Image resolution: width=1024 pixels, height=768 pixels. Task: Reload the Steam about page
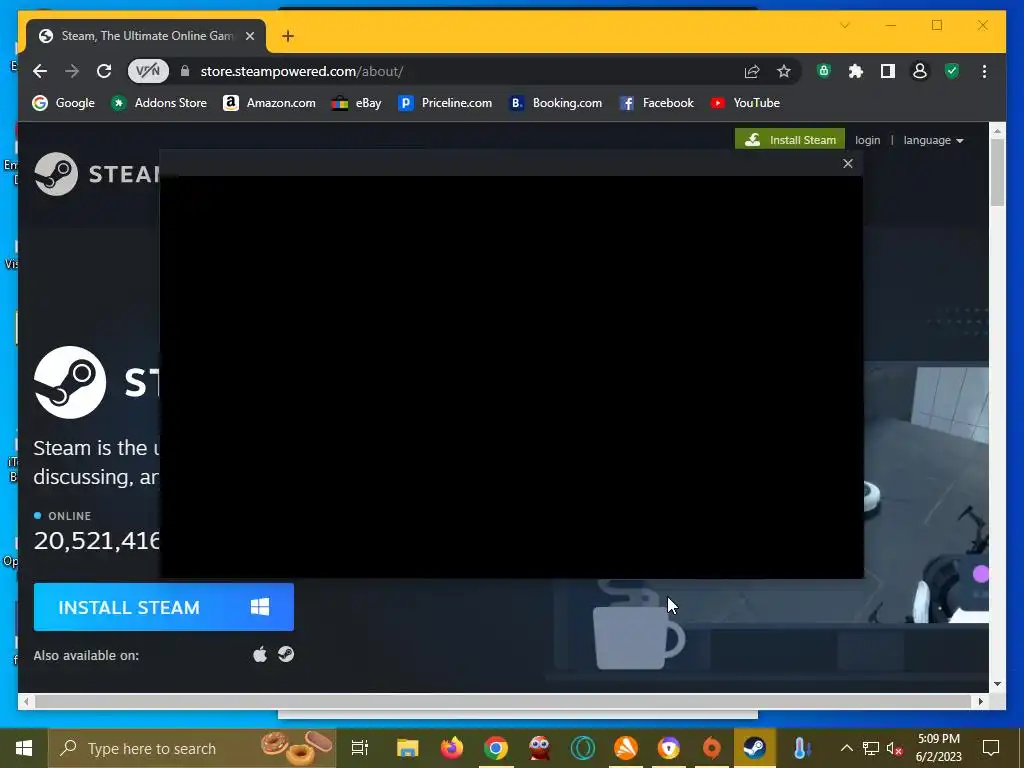(x=104, y=71)
